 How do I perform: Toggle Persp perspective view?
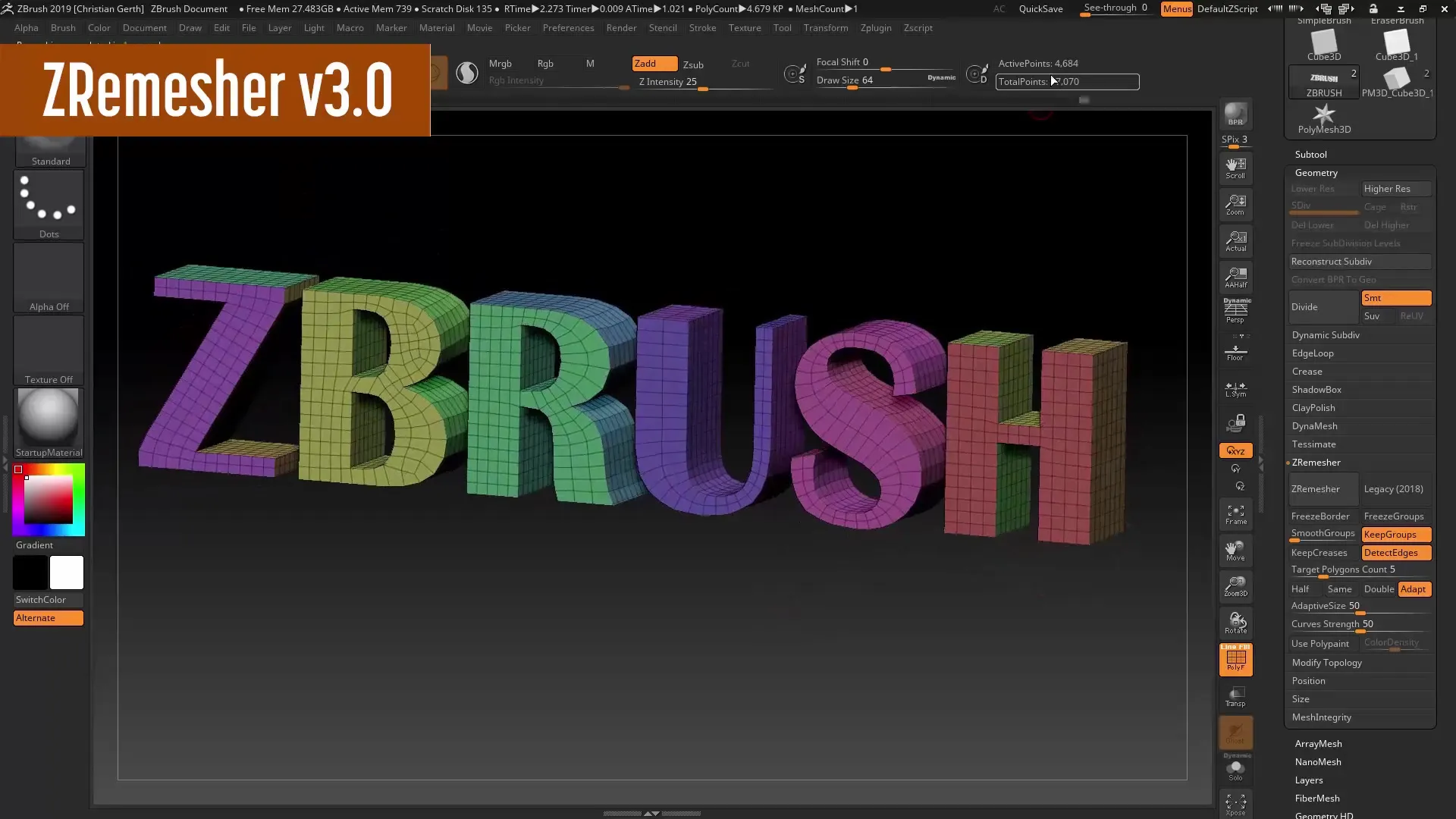[1235, 311]
